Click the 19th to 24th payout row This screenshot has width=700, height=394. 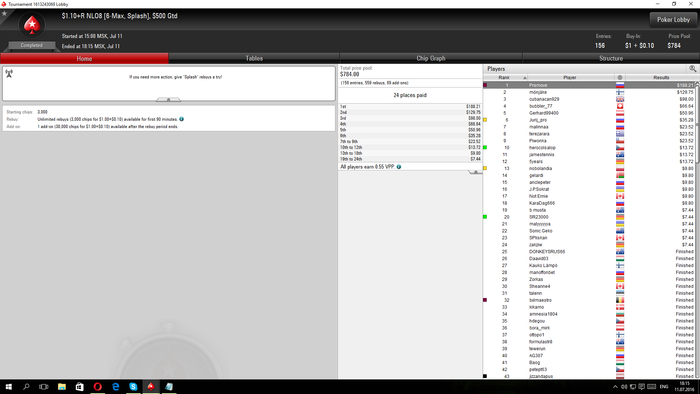click(x=410, y=159)
